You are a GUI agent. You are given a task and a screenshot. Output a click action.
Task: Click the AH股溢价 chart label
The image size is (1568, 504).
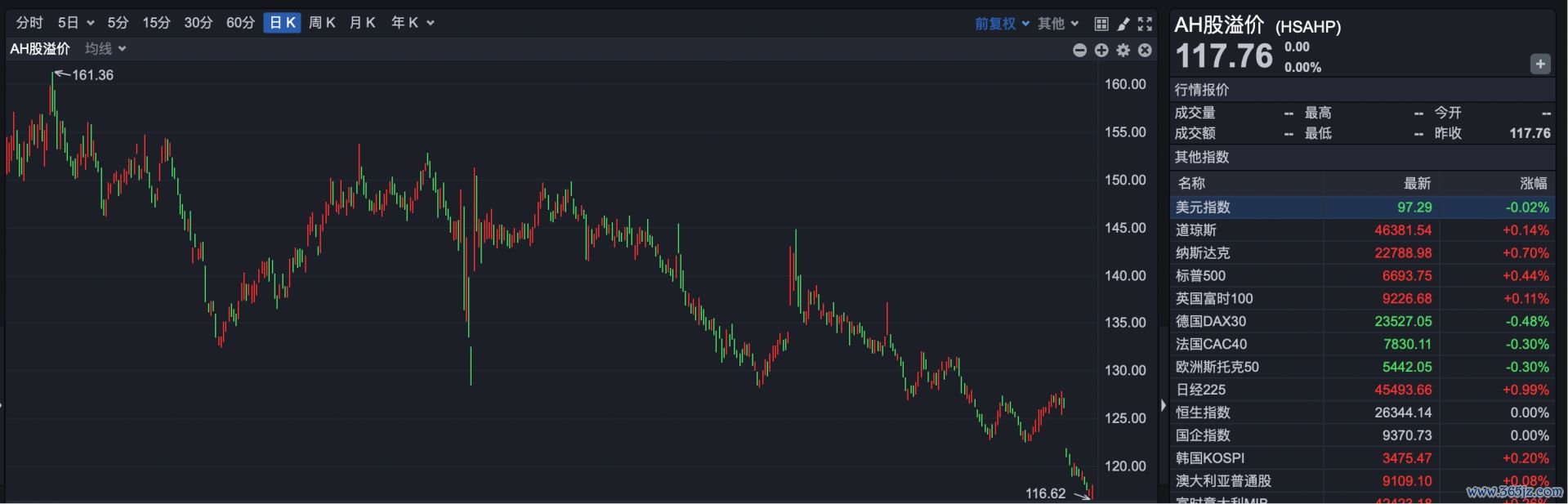coord(40,49)
